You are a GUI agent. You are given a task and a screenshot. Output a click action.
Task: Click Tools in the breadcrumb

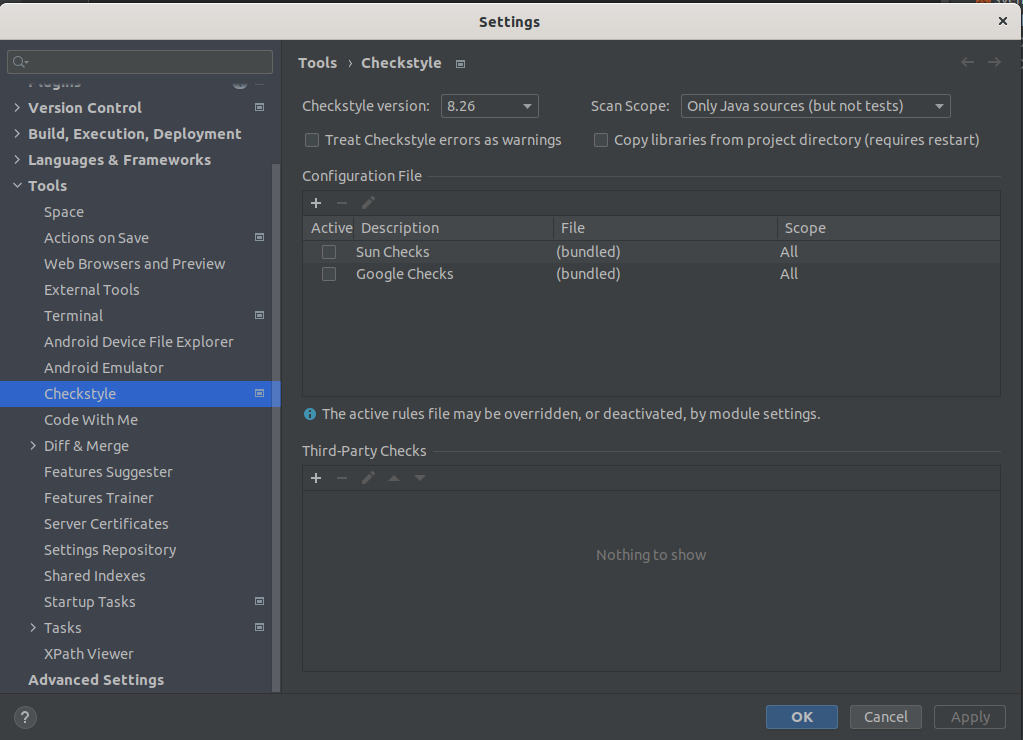point(318,63)
